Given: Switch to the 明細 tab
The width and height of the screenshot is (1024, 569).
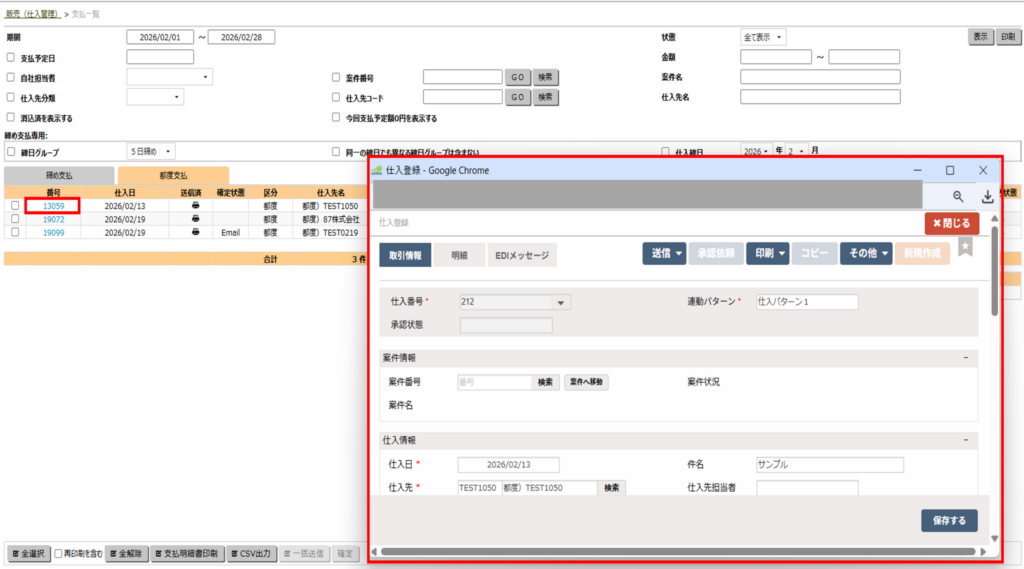Looking at the screenshot, I should (460, 255).
